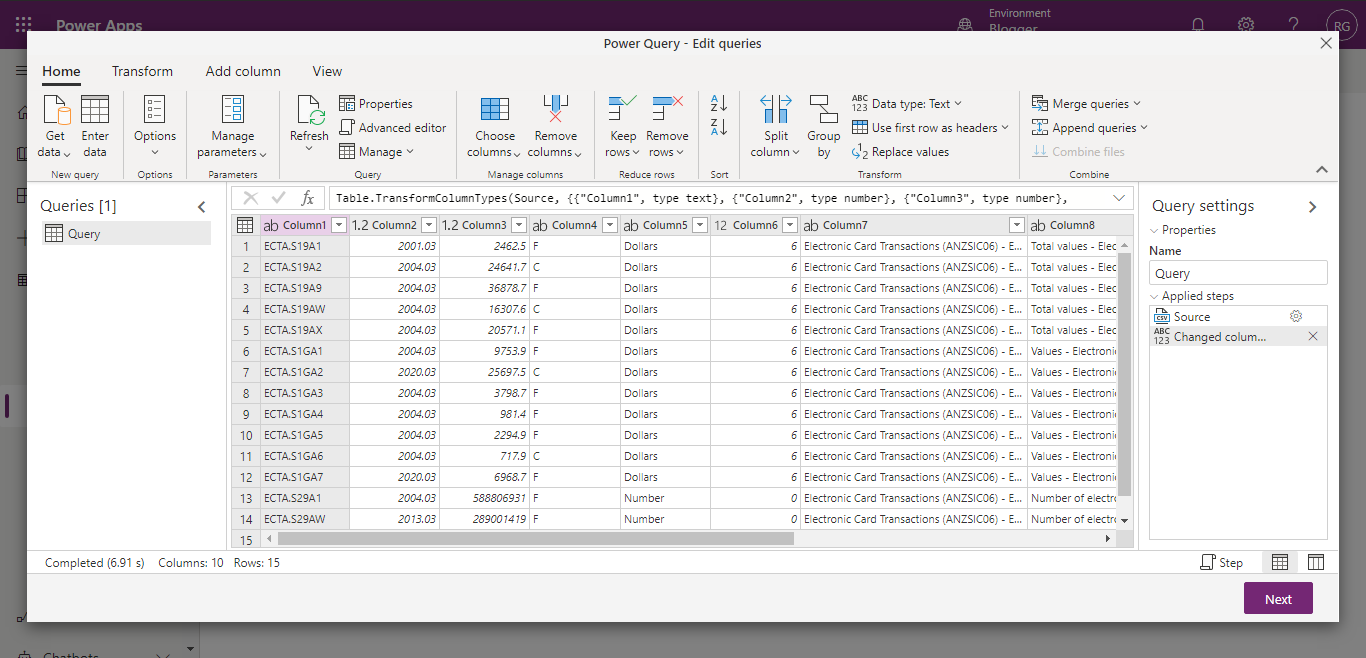Viewport: 1366px width, 658px height.
Task: Switch to data grid view icon
Action: (x=1280, y=563)
